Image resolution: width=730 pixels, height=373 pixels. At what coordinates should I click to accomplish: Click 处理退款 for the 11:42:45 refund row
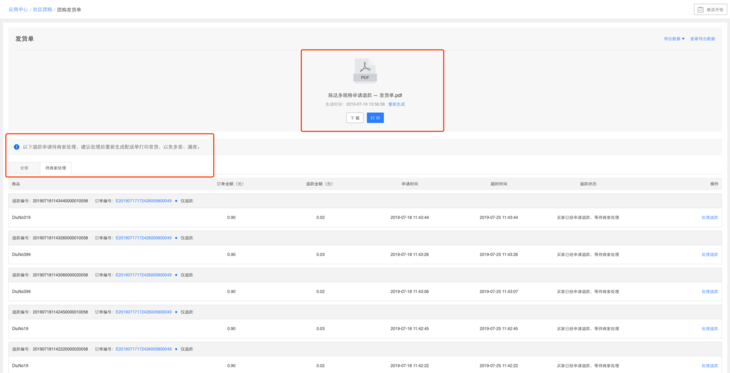click(710, 329)
